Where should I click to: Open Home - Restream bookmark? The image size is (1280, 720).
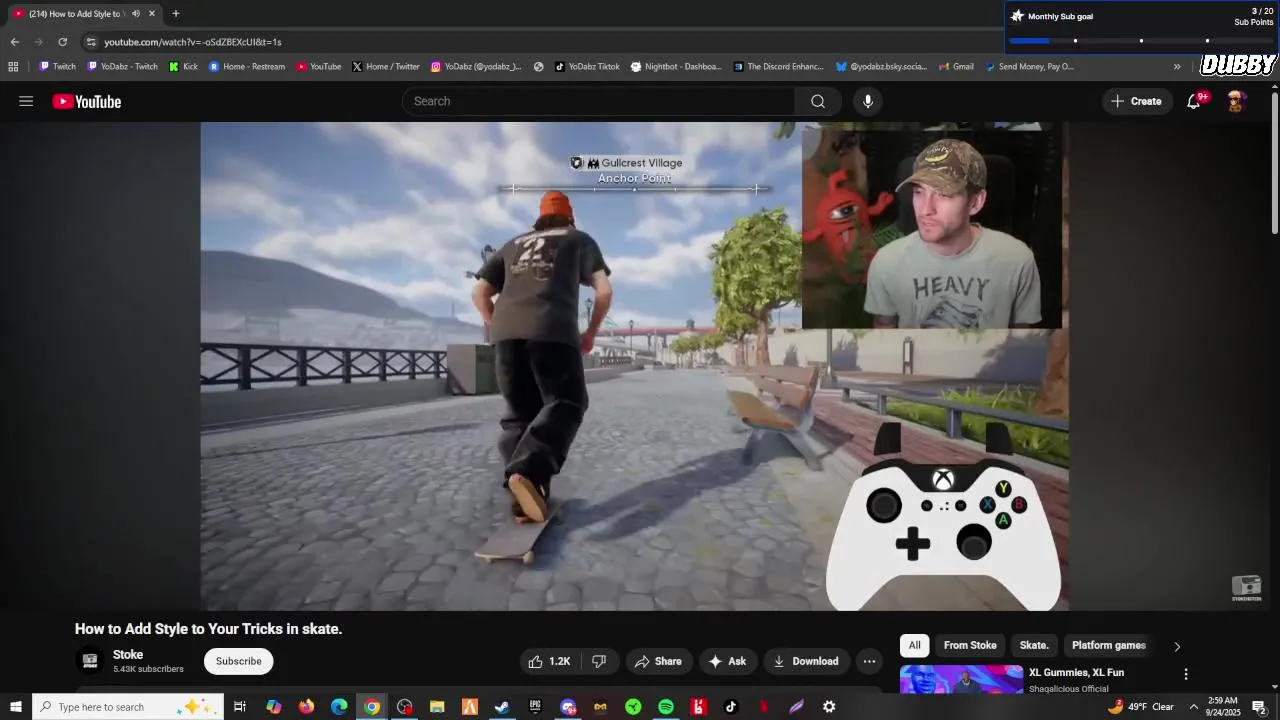247,67
